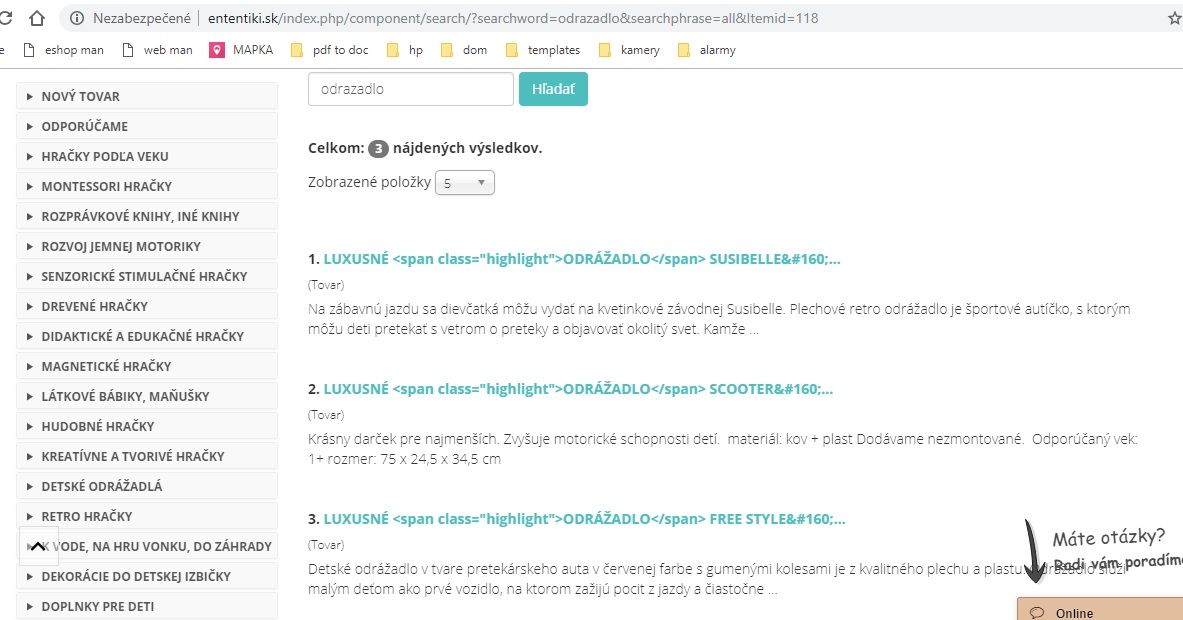The height and width of the screenshot is (620, 1183).
Task: Open the alarmy bookmark folder
Action: [707, 50]
